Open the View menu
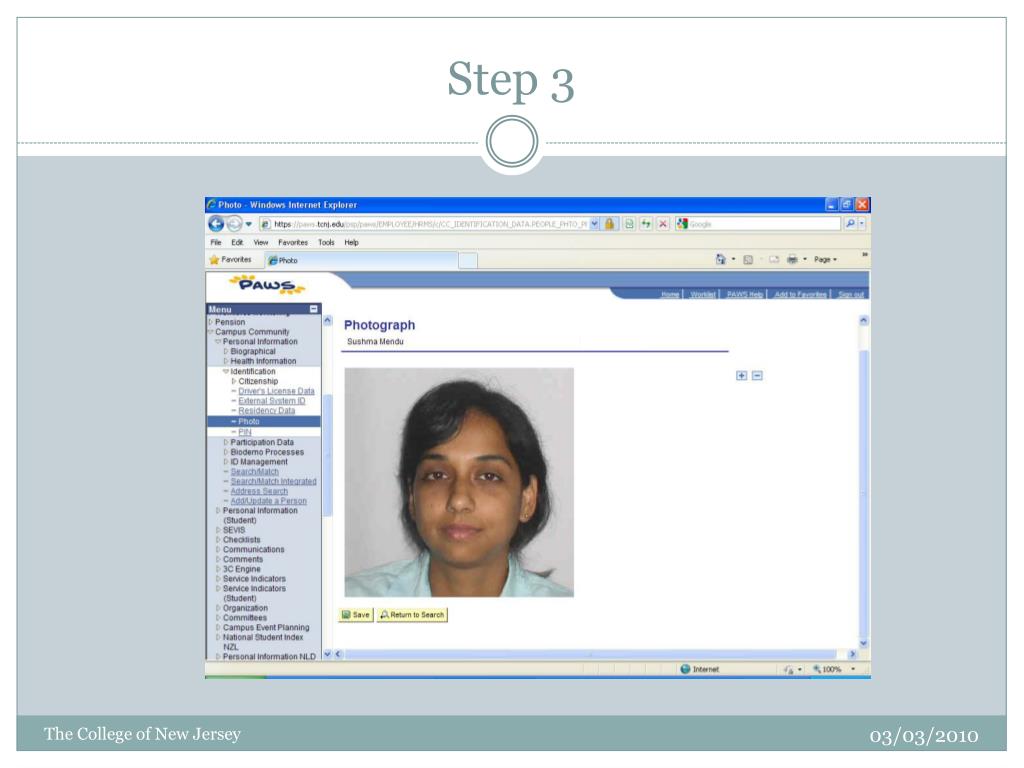Viewport: 1024px width, 768px height. point(261,242)
